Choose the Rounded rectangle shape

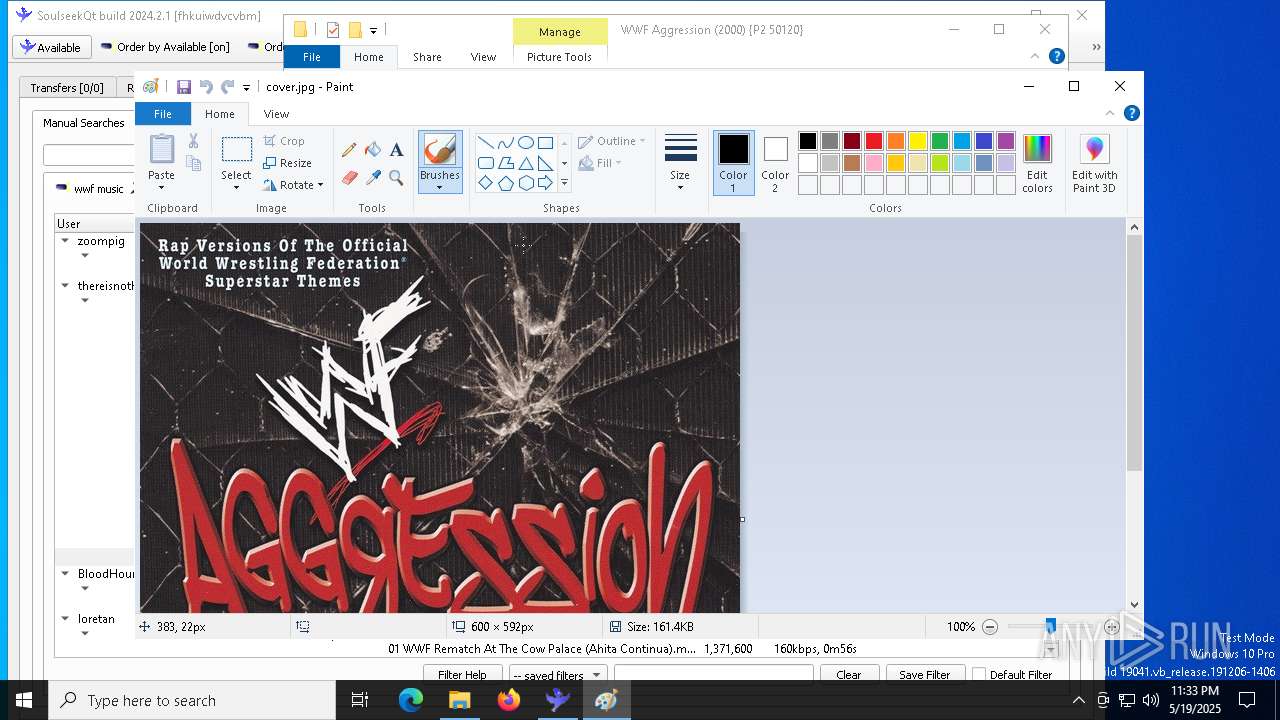(x=485, y=163)
